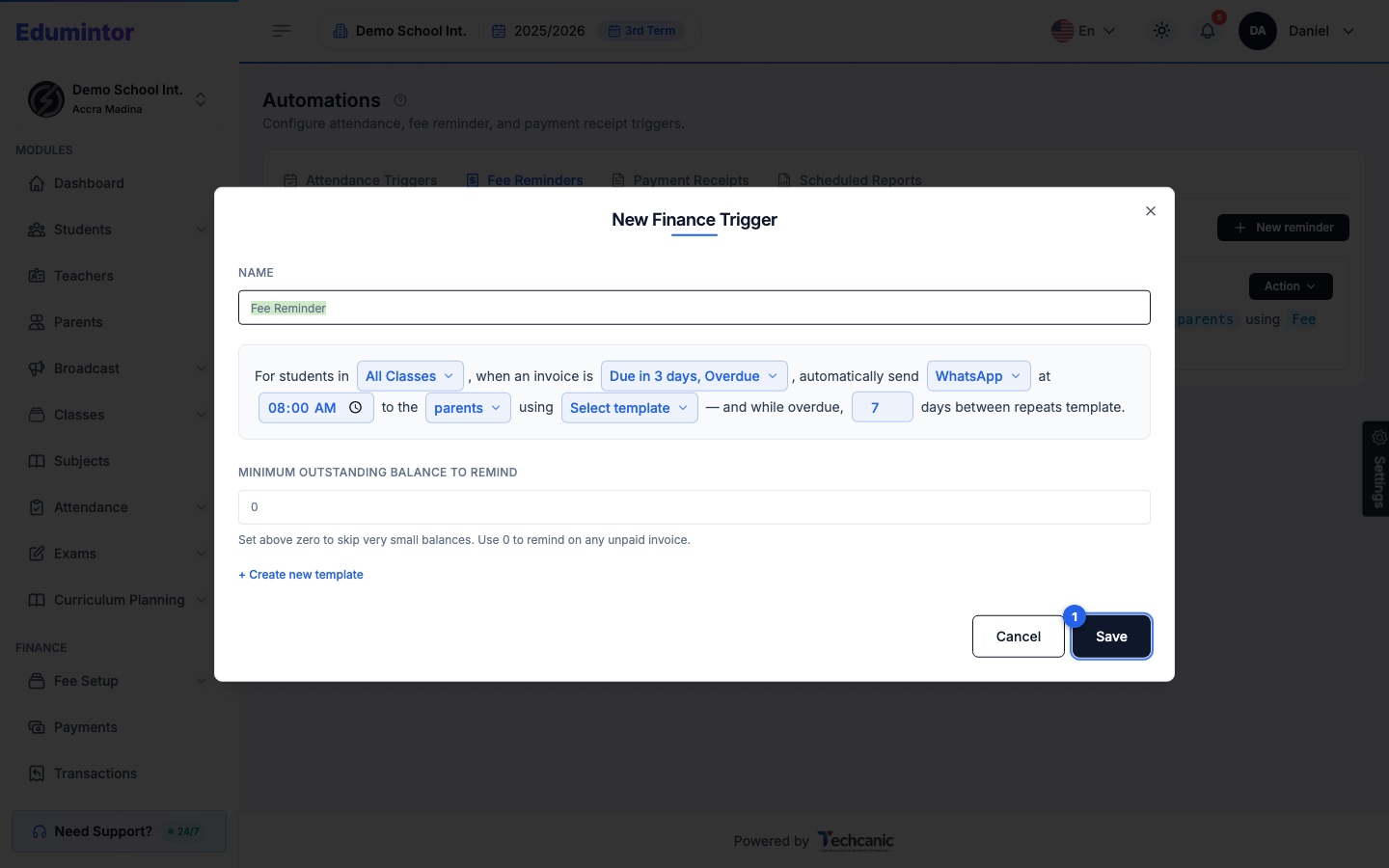Toggle the sidebar hamburger menu icon
The height and width of the screenshot is (868, 1389).
click(282, 31)
